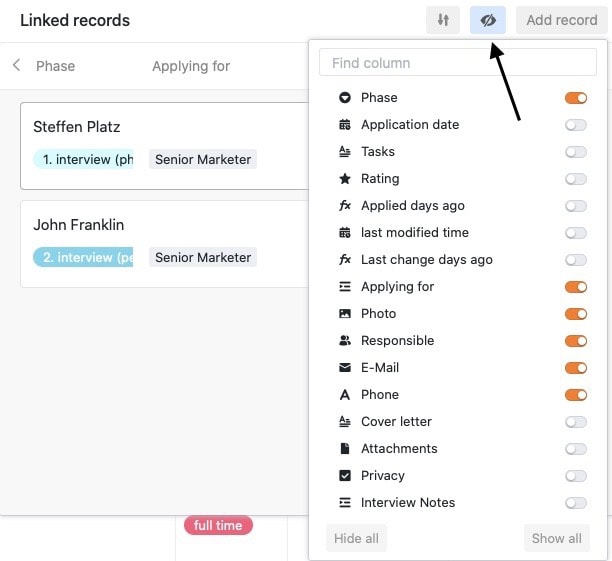Click the people icon beside Responsible
Viewport: 612px width, 561px height.
[x=345, y=341]
